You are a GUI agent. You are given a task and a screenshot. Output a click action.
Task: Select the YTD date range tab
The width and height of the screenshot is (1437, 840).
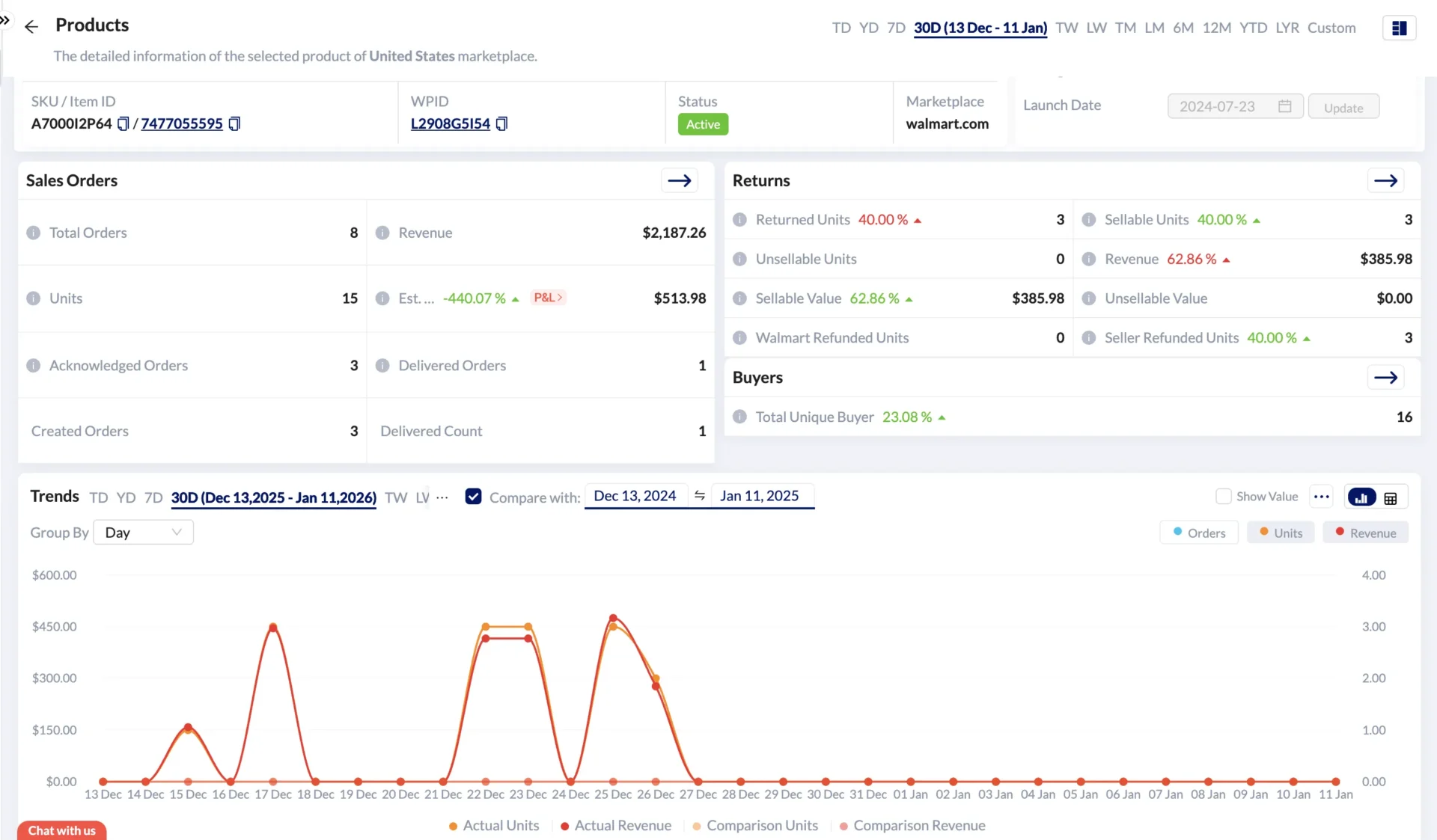pos(1253,28)
